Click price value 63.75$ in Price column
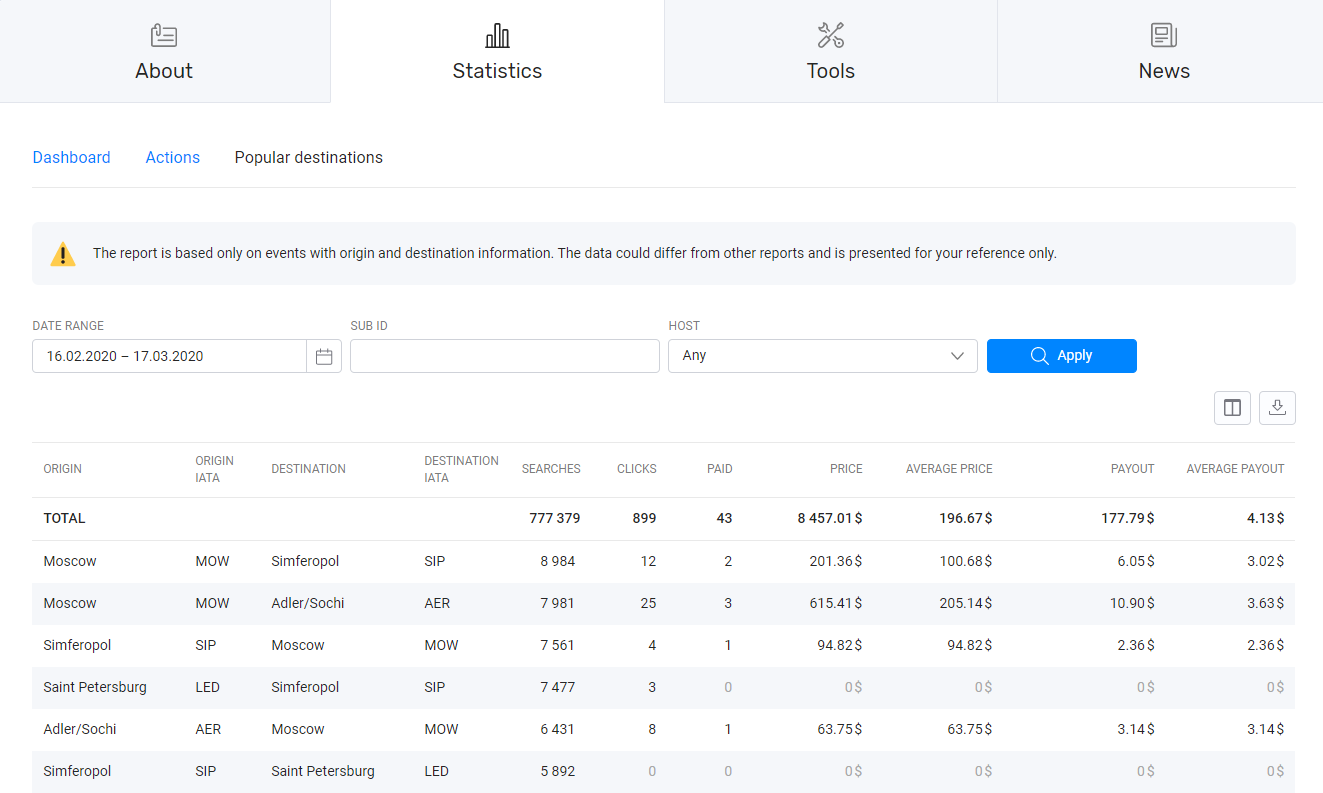The width and height of the screenshot is (1323, 793). click(x=840, y=729)
